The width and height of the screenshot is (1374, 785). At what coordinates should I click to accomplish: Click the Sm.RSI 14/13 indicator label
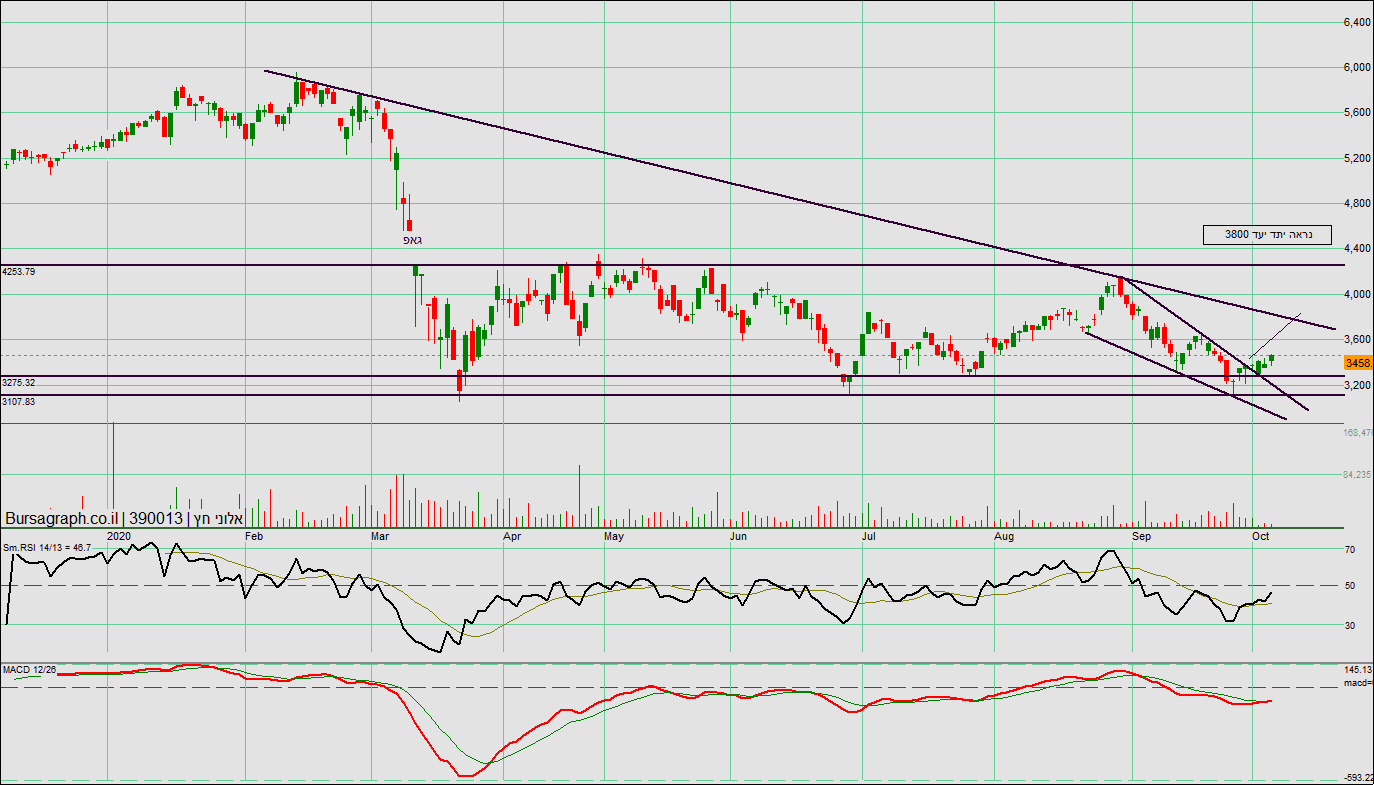pyautogui.click(x=47, y=547)
